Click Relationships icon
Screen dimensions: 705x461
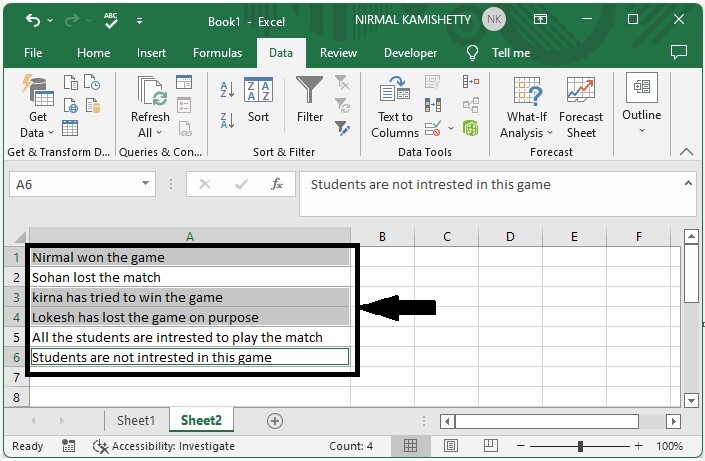pos(471,105)
